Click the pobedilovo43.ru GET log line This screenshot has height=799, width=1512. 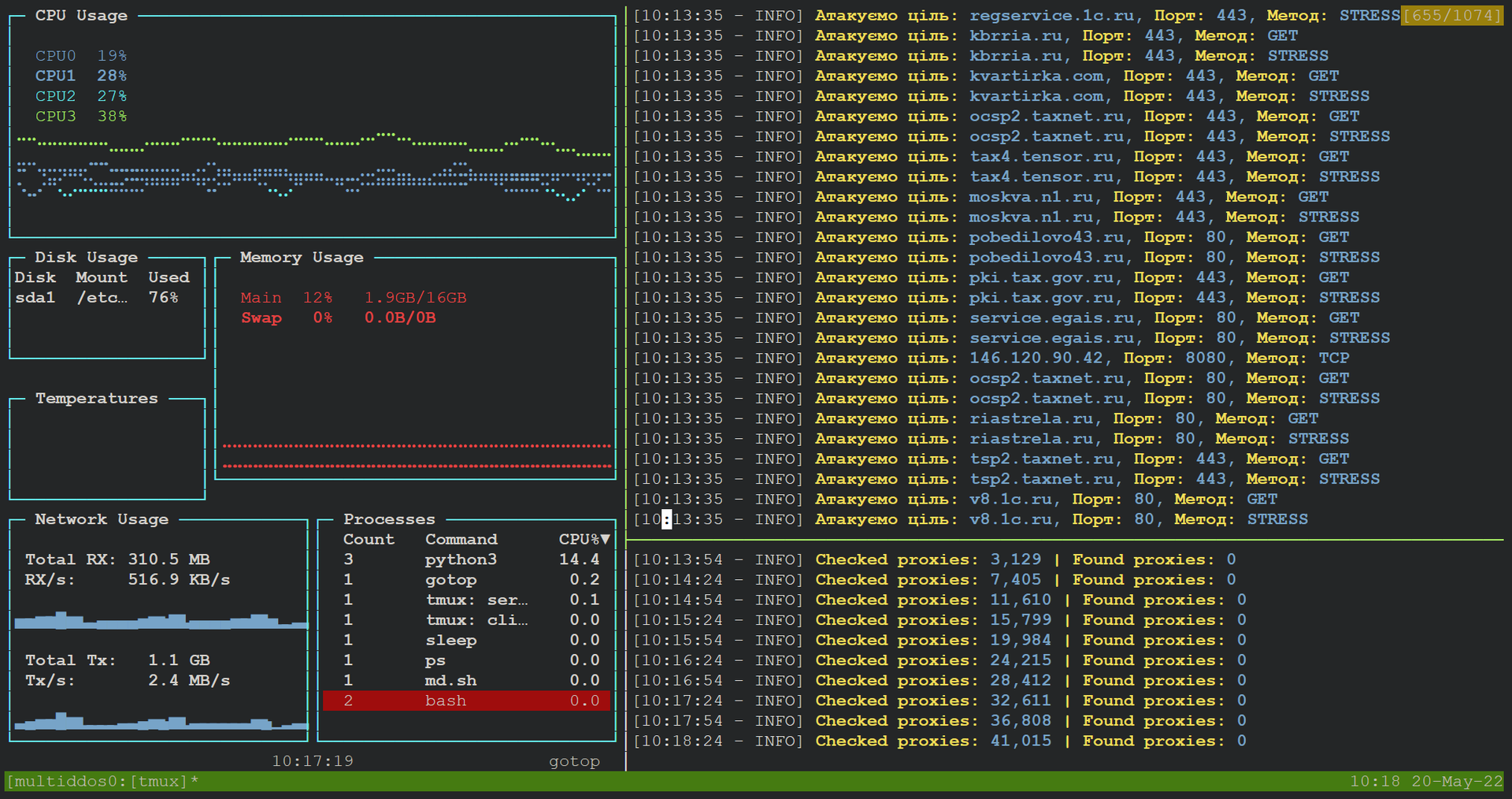click(x=991, y=237)
